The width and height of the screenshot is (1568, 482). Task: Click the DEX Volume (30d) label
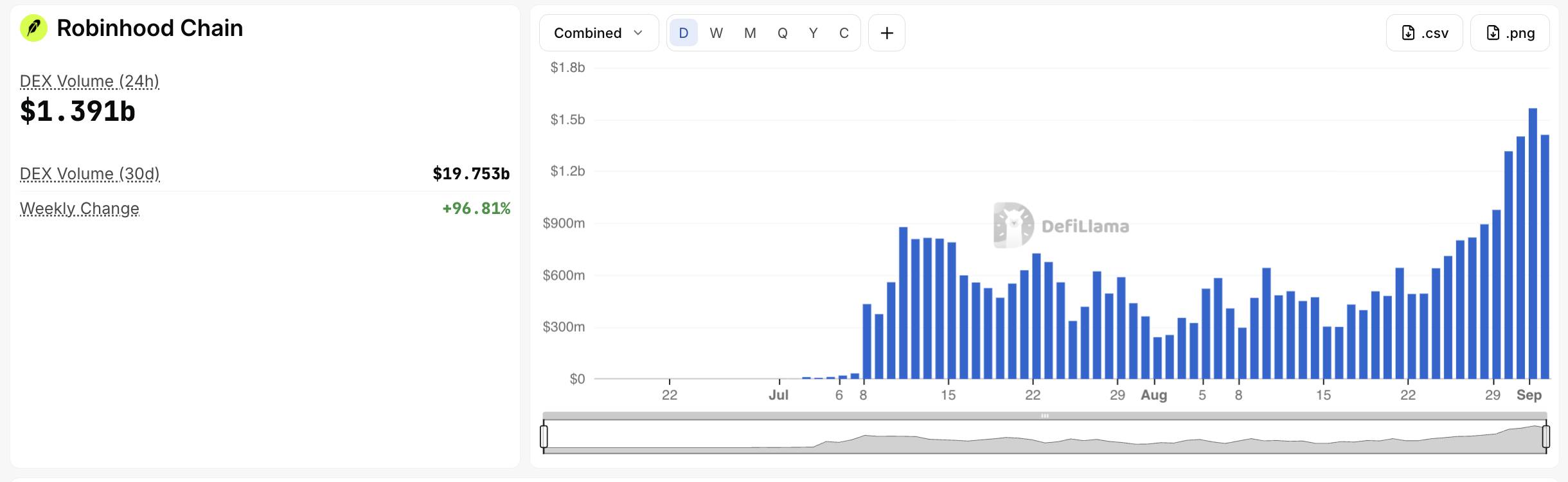click(x=89, y=174)
